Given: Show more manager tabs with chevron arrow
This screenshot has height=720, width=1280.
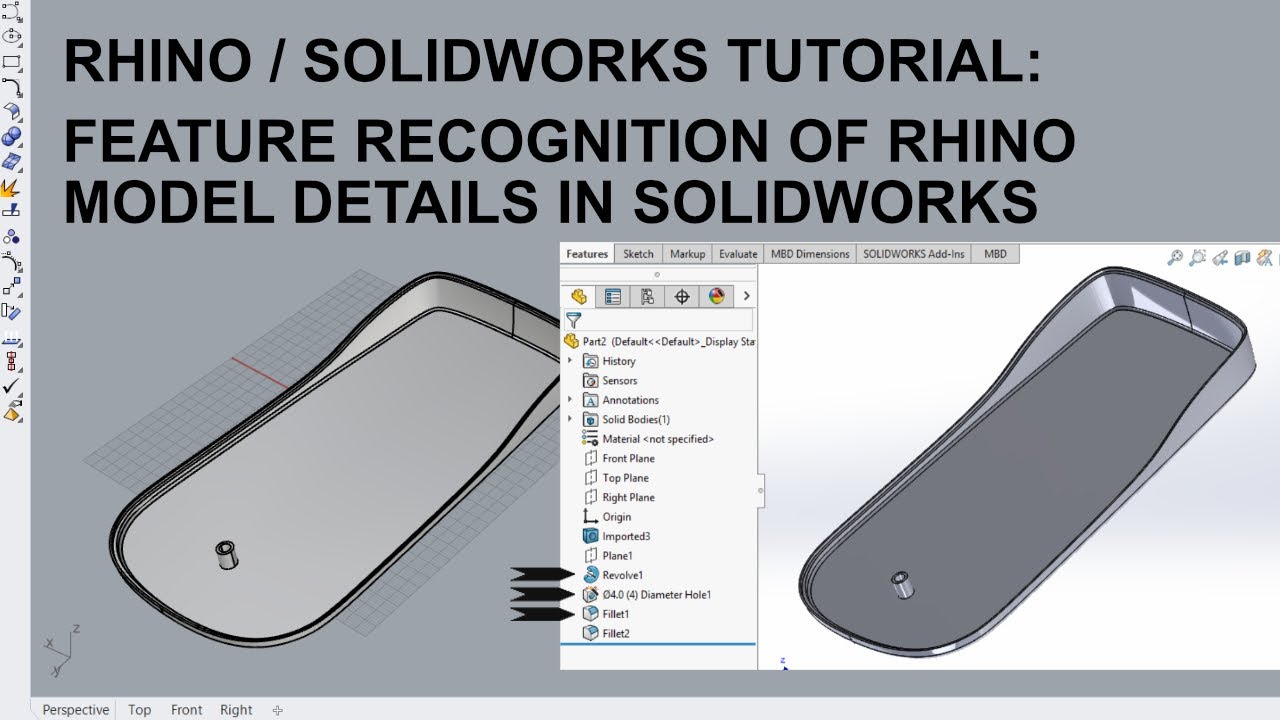Looking at the screenshot, I should [x=746, y=296].
